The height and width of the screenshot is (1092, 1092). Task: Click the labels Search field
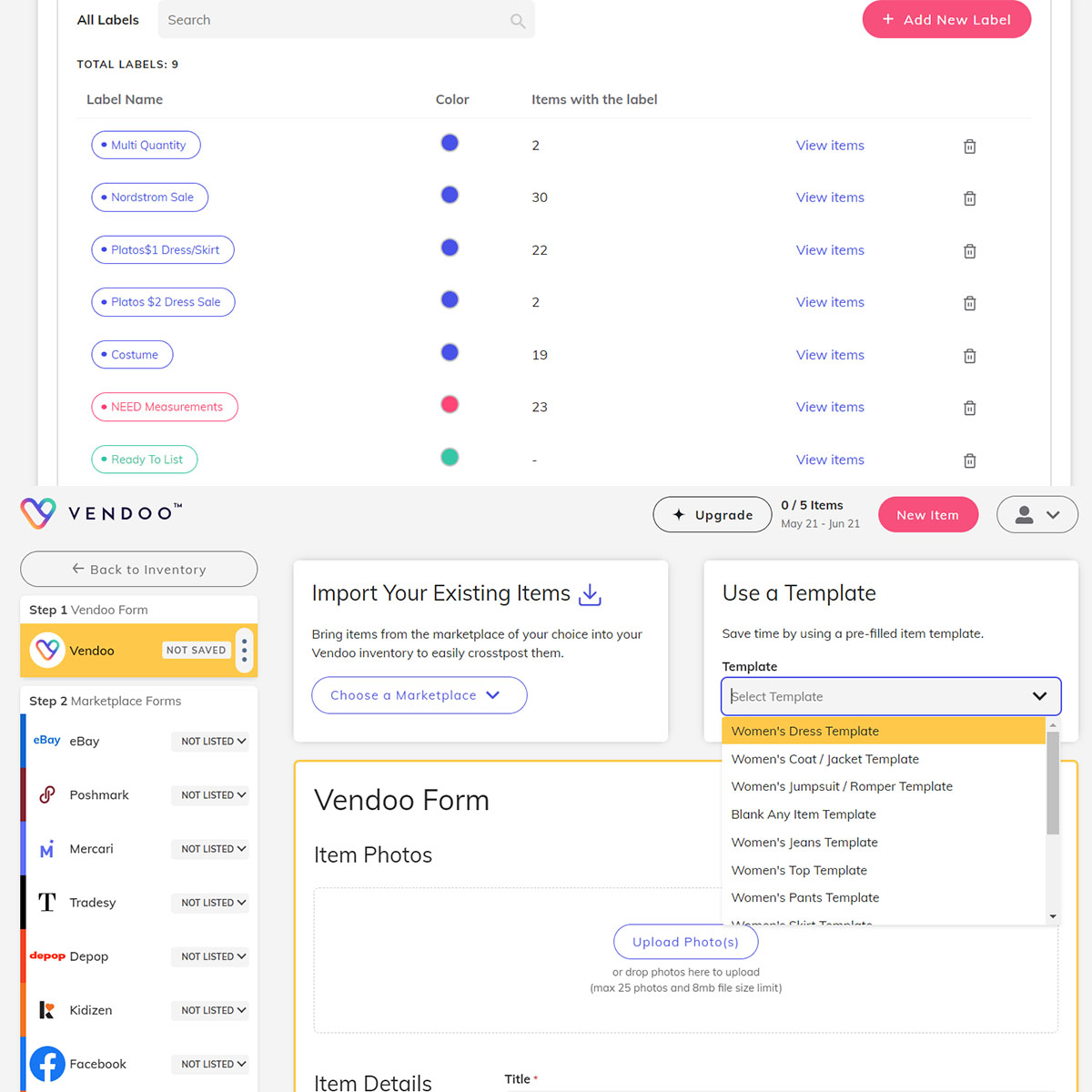coord(346,20)
